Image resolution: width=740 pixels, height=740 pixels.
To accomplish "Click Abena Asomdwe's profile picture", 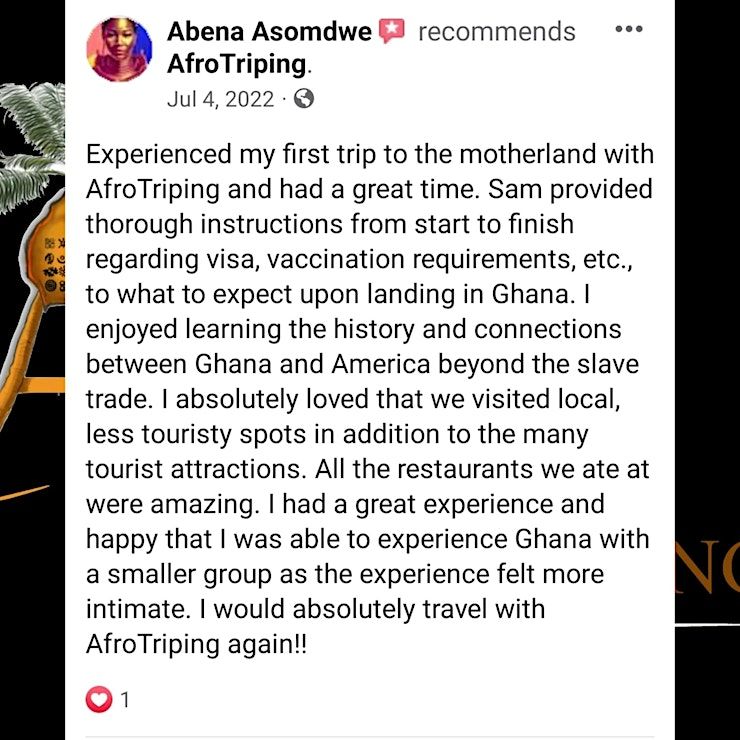I will (x=120, y=48).
